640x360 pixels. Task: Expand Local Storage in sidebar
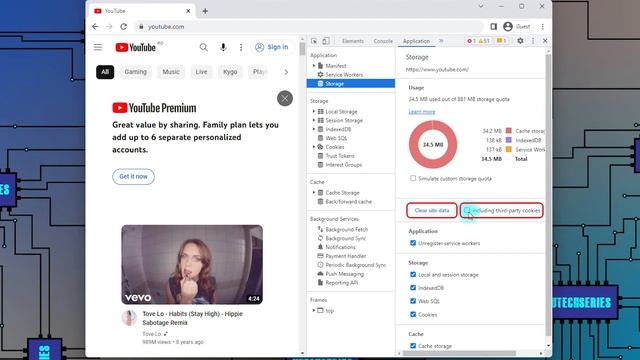(313, 111)
